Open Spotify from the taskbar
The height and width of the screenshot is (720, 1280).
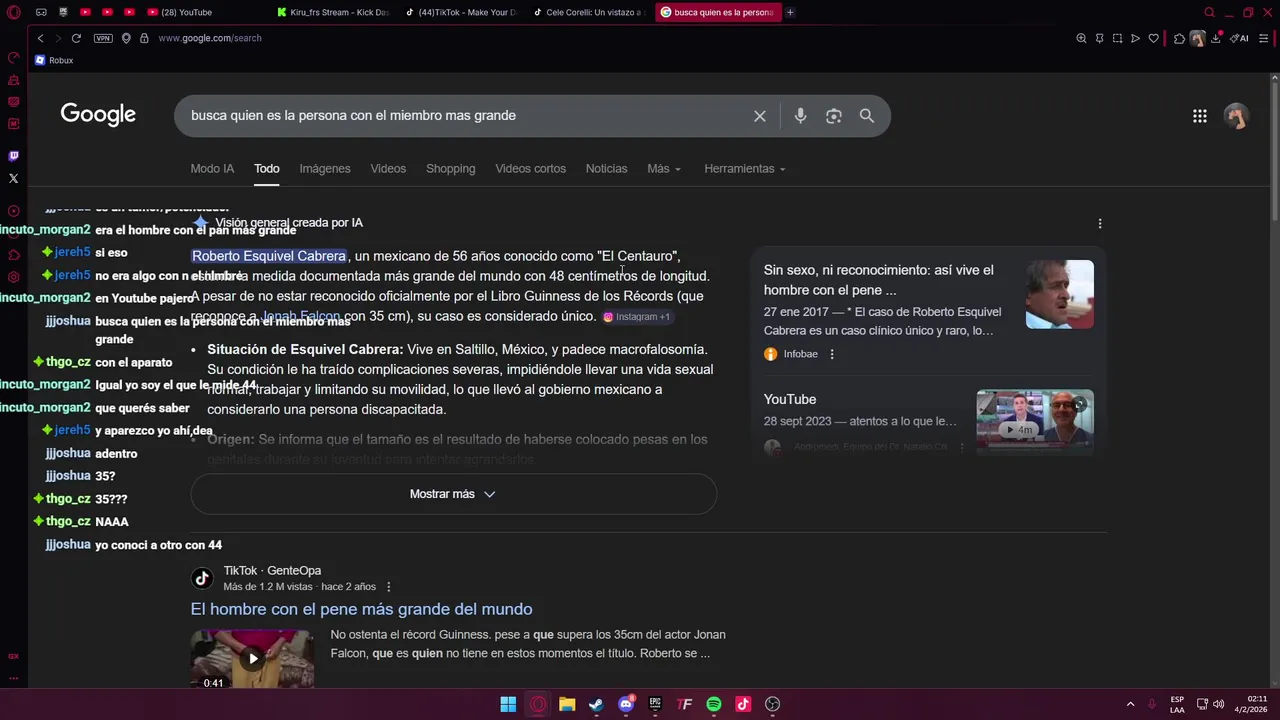tap(714, 704)
